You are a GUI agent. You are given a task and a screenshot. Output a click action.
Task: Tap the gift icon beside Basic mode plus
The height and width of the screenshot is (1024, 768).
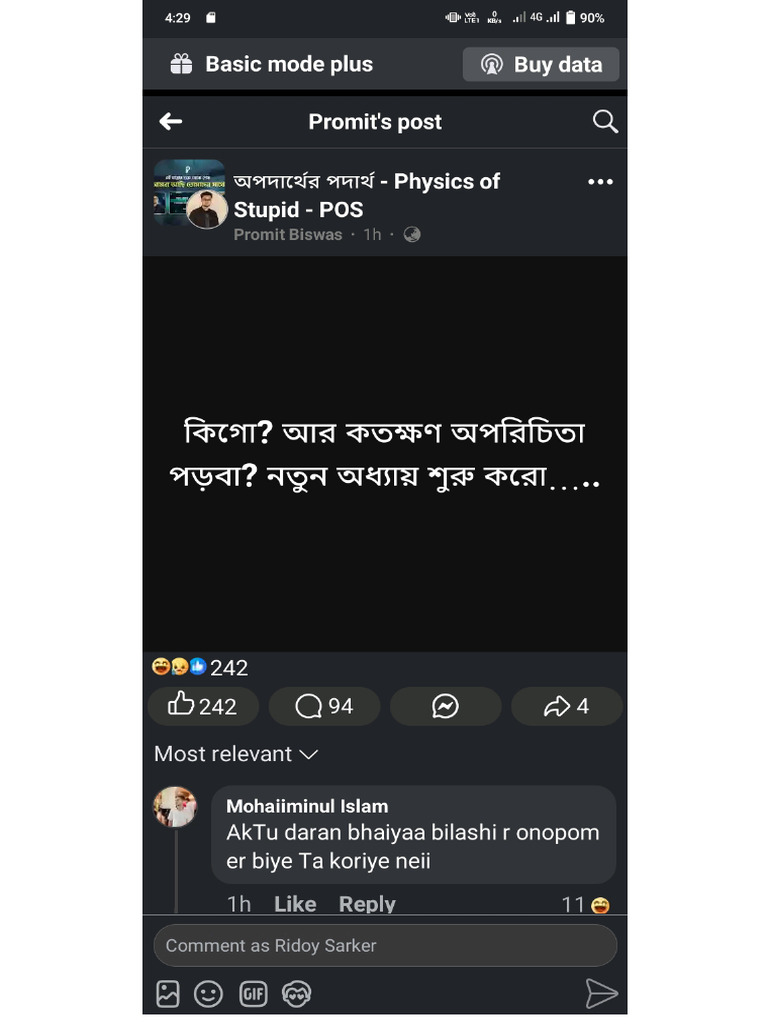click(181, 65)
